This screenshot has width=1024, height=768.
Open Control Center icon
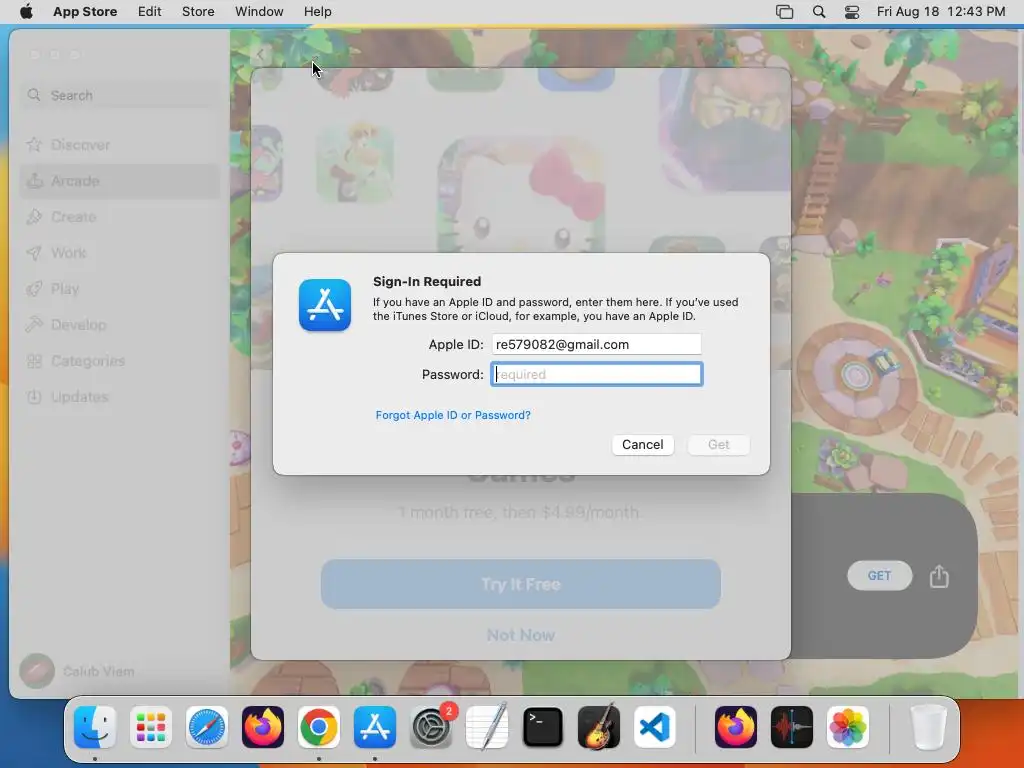coord(852,12)
